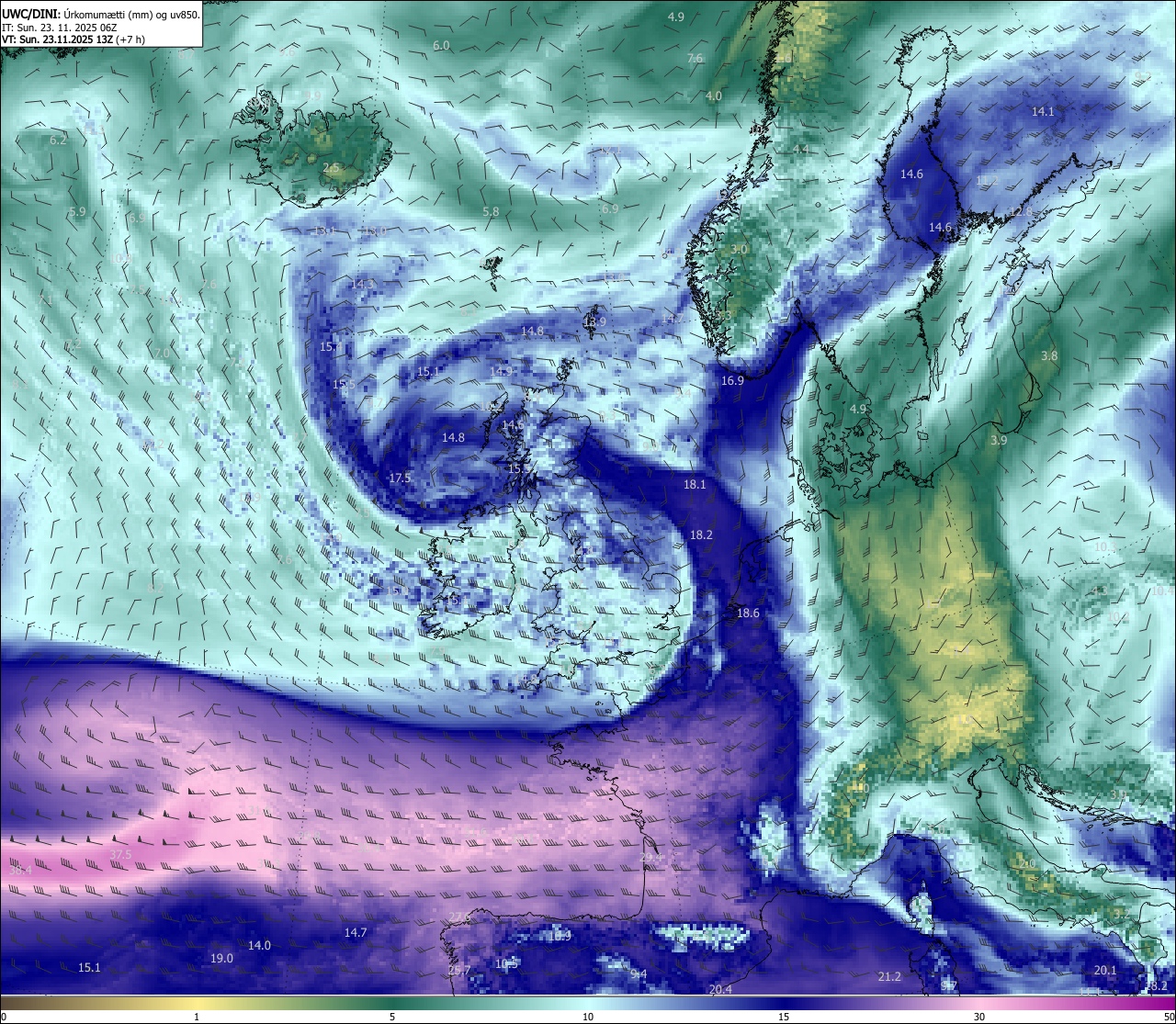Click the 14.7 value north of Spain
Viewport: 1176px width, 1024px height.
click(356, 932)
